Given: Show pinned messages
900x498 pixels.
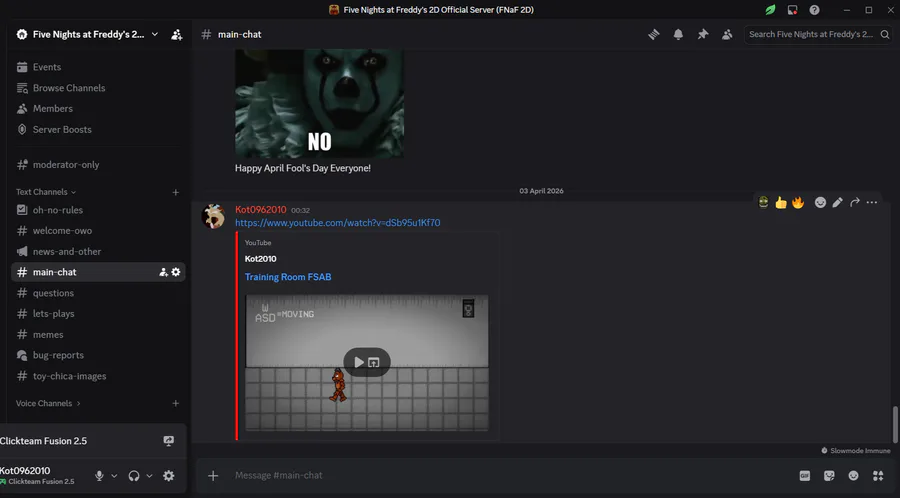Looking at the screenshot, I should 703,34.
